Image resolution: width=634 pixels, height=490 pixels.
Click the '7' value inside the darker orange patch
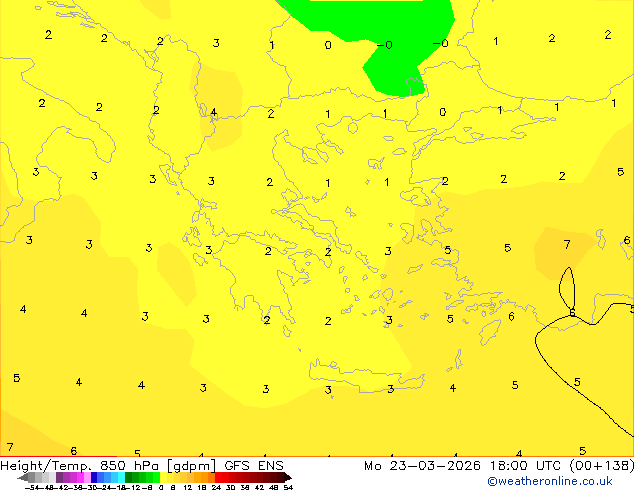coord(567,244)
